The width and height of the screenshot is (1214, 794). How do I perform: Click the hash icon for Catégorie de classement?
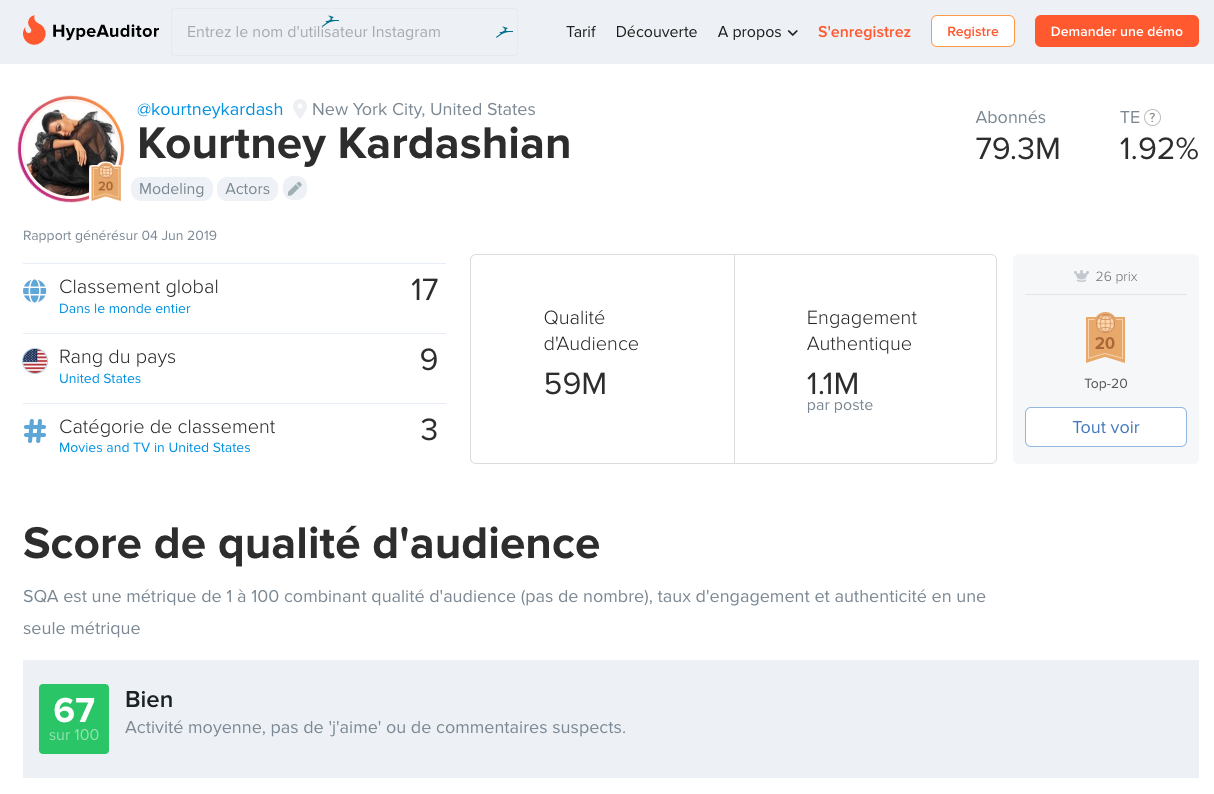(x=35, y=431)
